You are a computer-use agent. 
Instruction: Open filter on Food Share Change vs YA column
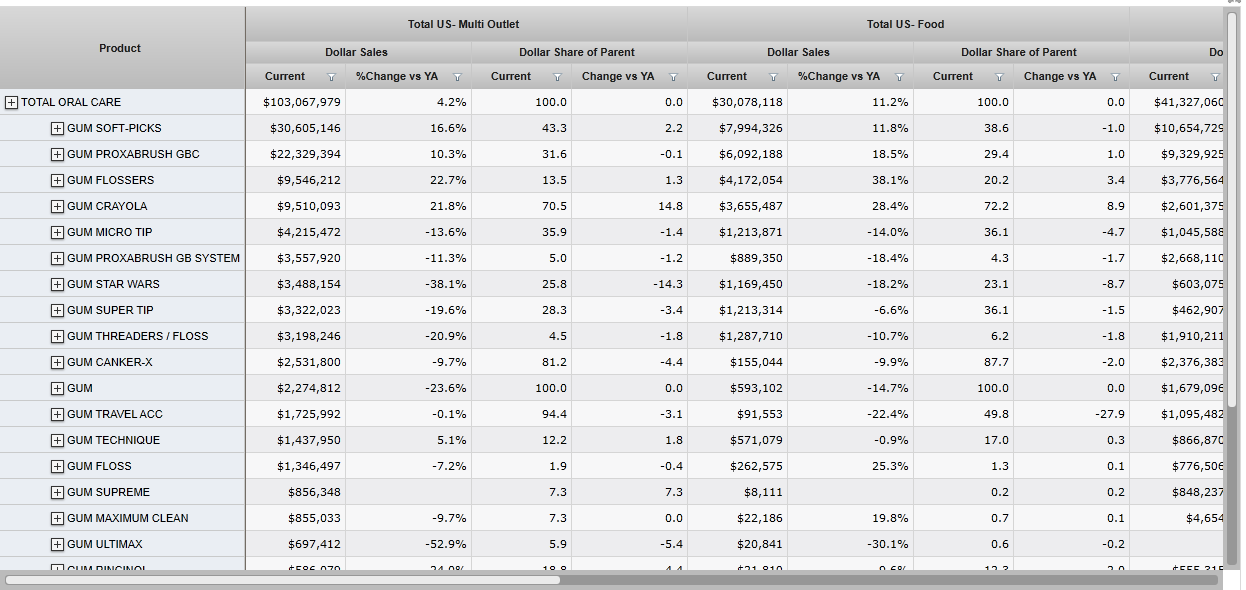(1115, 77)
